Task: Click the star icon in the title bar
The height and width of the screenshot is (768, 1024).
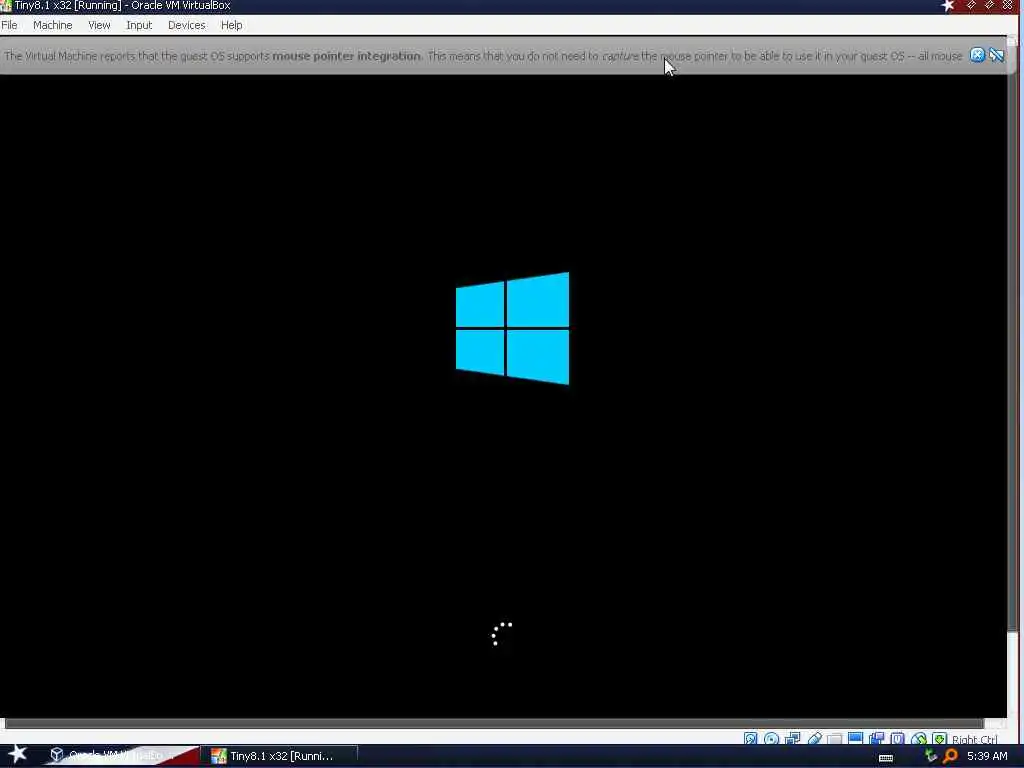Action: tap(948, 6)
